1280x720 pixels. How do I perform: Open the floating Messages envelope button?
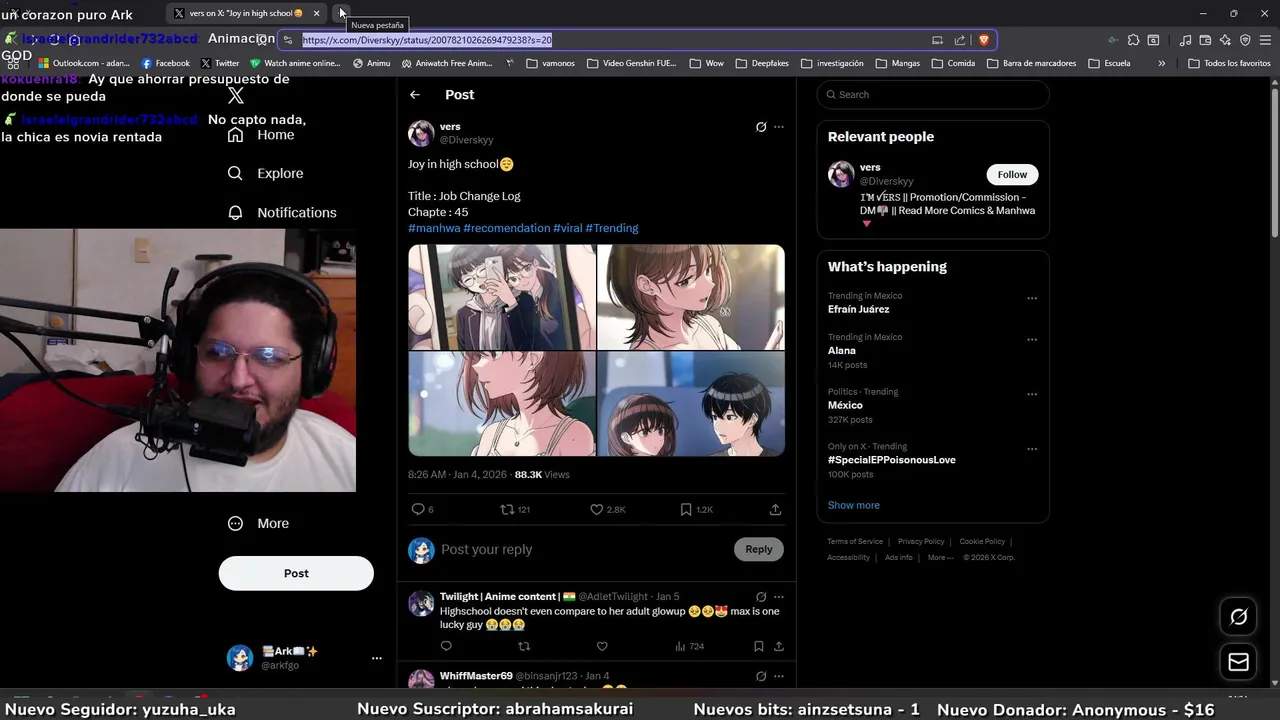point(1238,662)
